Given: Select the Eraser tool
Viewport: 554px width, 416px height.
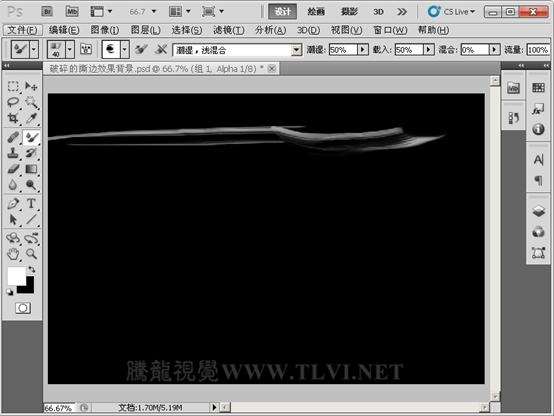Looking at the screenshot, I should click(13, 169).
